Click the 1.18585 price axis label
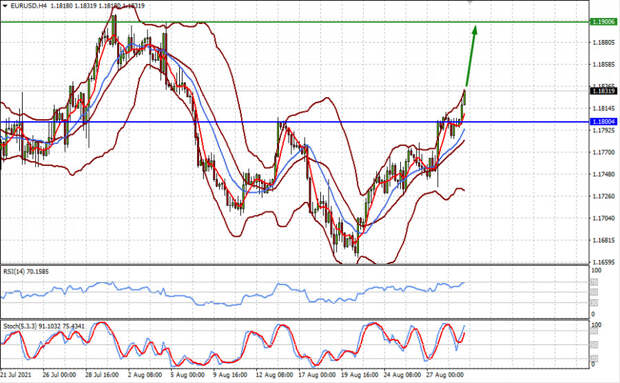Viewport: 620px width, 383px height. pos(604,64)
